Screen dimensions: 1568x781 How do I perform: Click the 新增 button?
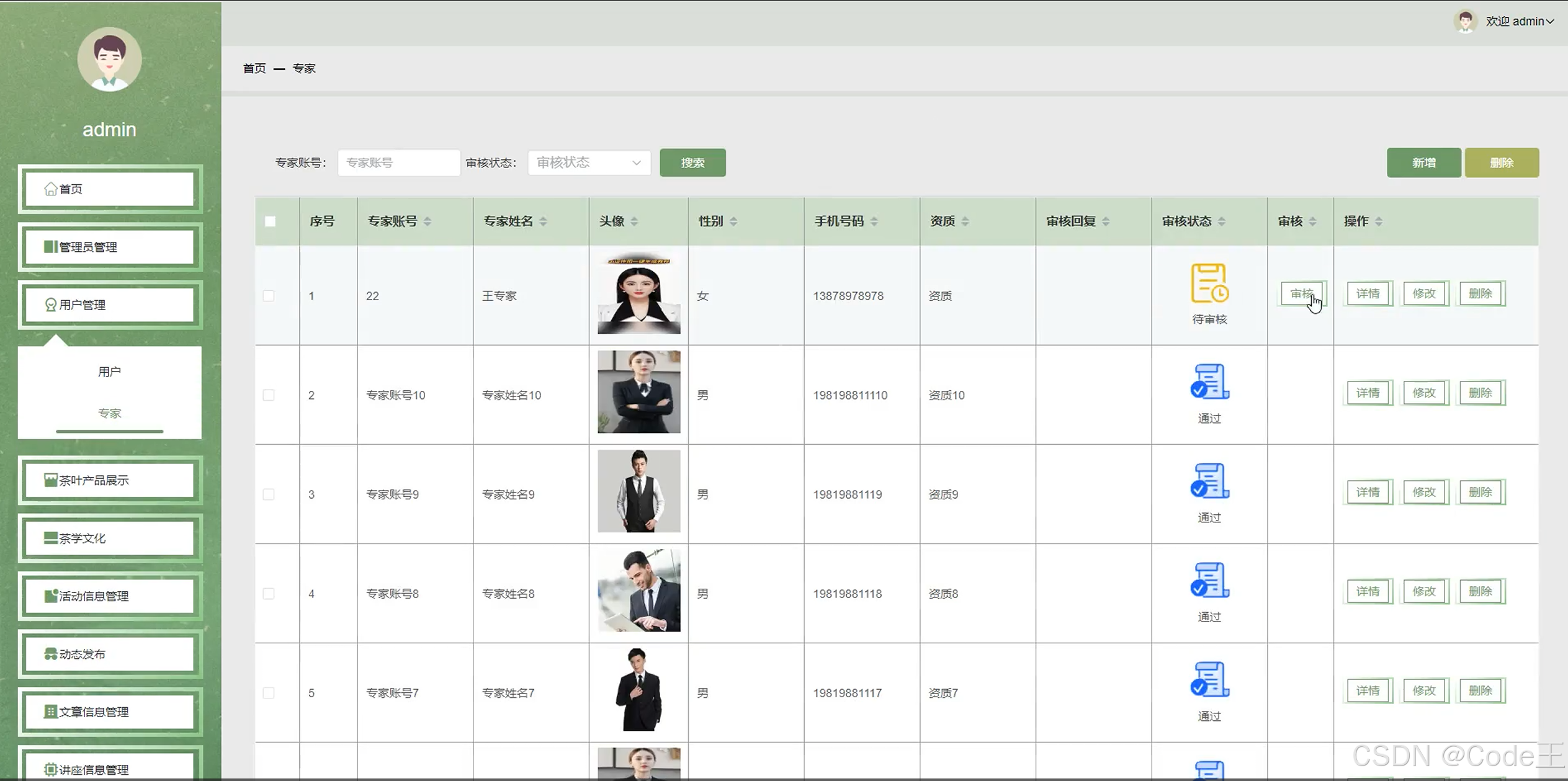1423,163
